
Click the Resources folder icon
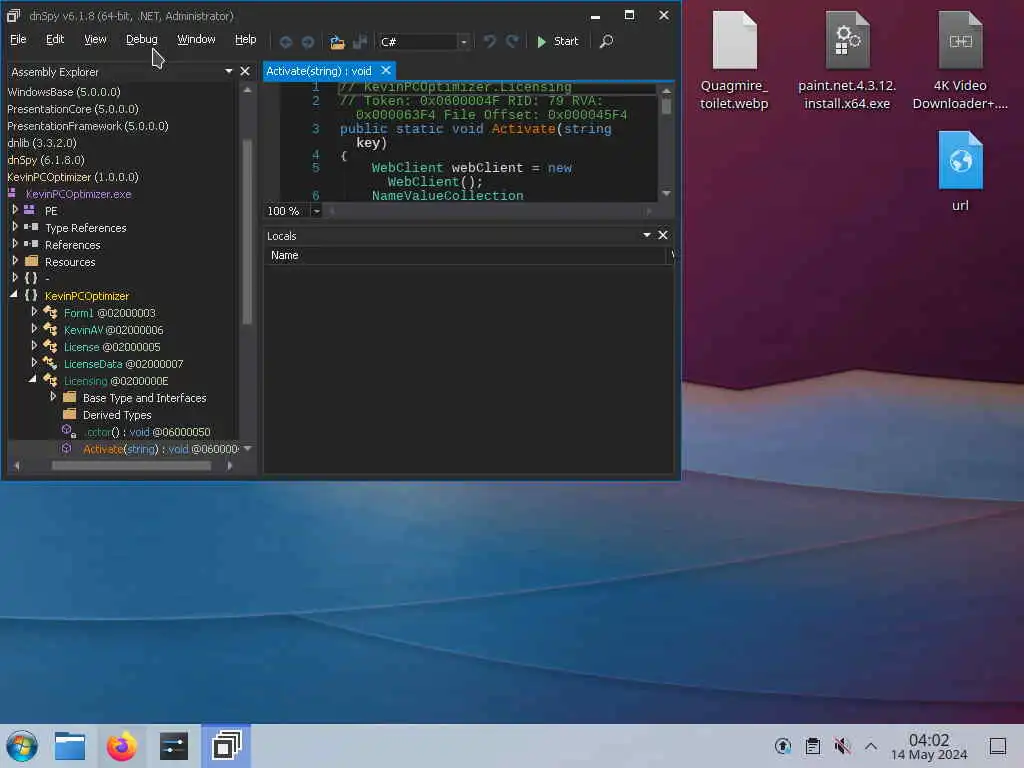pos(31,261)
